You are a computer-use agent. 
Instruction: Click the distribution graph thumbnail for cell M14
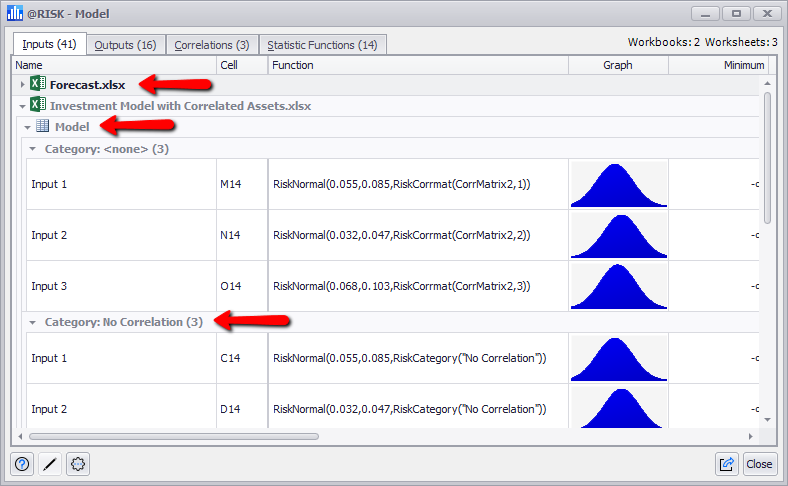[618, 185]
